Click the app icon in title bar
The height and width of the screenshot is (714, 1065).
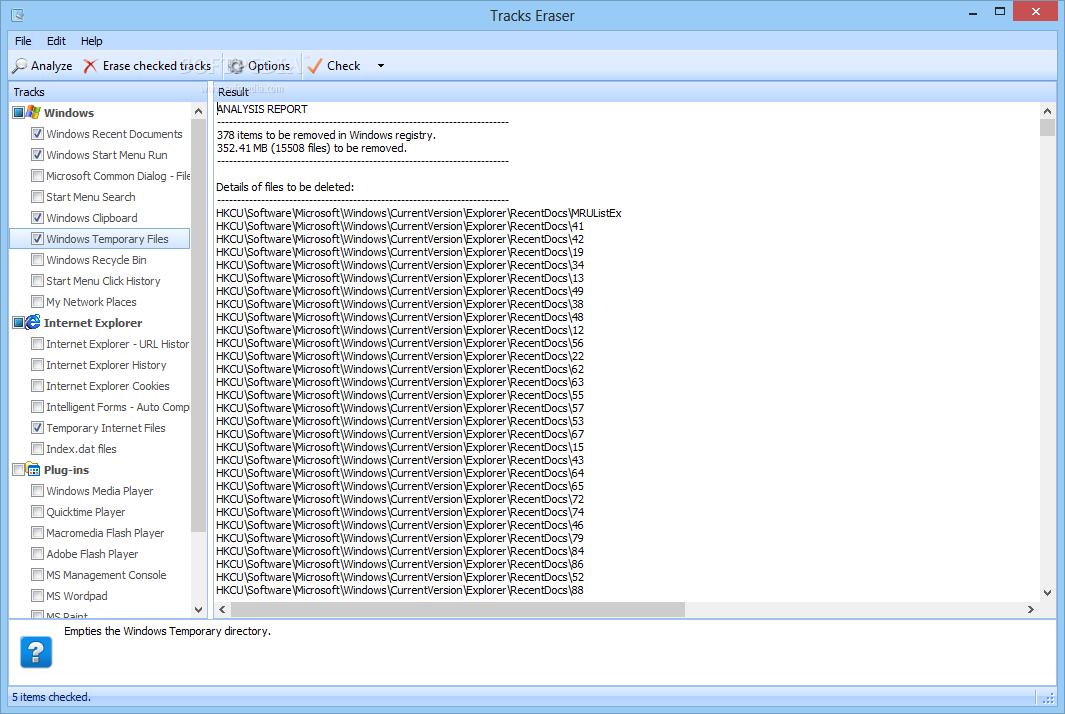[18, 14]
